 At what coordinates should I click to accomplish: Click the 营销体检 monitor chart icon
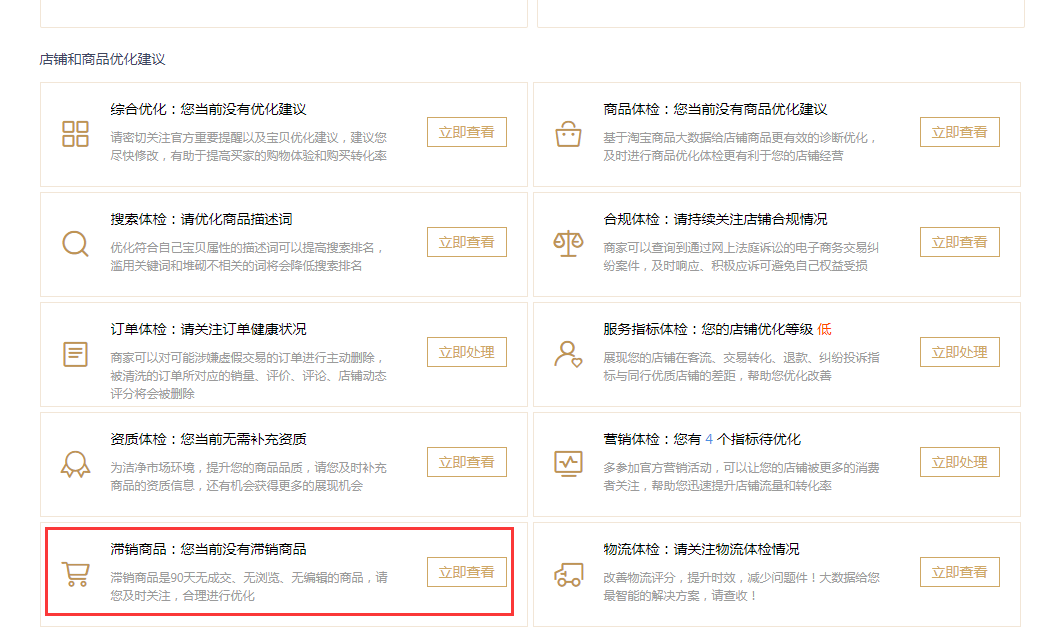(568, 464)
